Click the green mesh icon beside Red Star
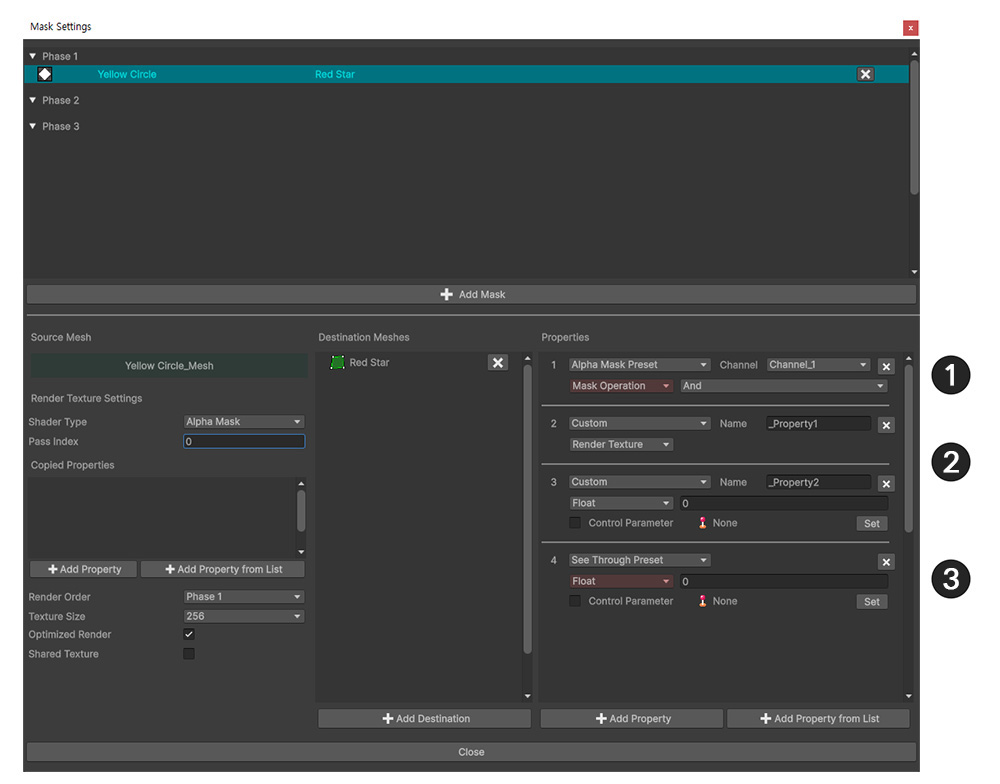This screenshot has width=1000, height=784. 337,362
